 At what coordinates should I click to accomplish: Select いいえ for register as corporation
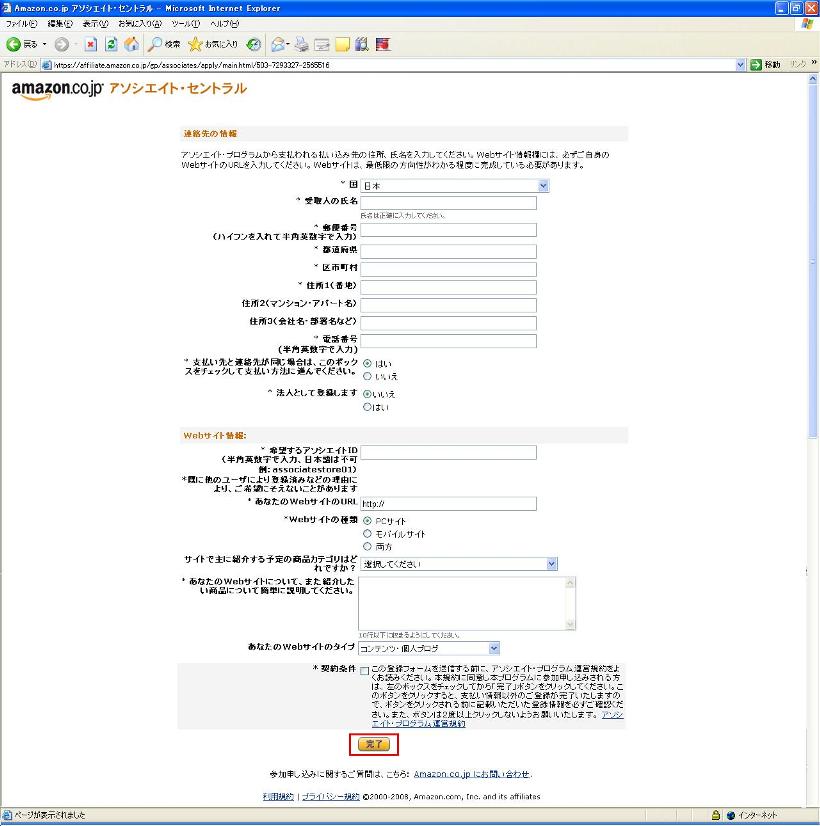pos(367,394)
